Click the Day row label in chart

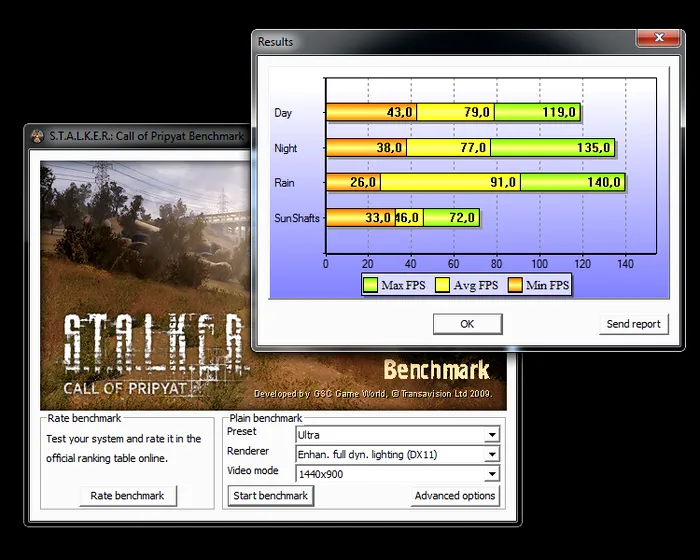(283, 113)
